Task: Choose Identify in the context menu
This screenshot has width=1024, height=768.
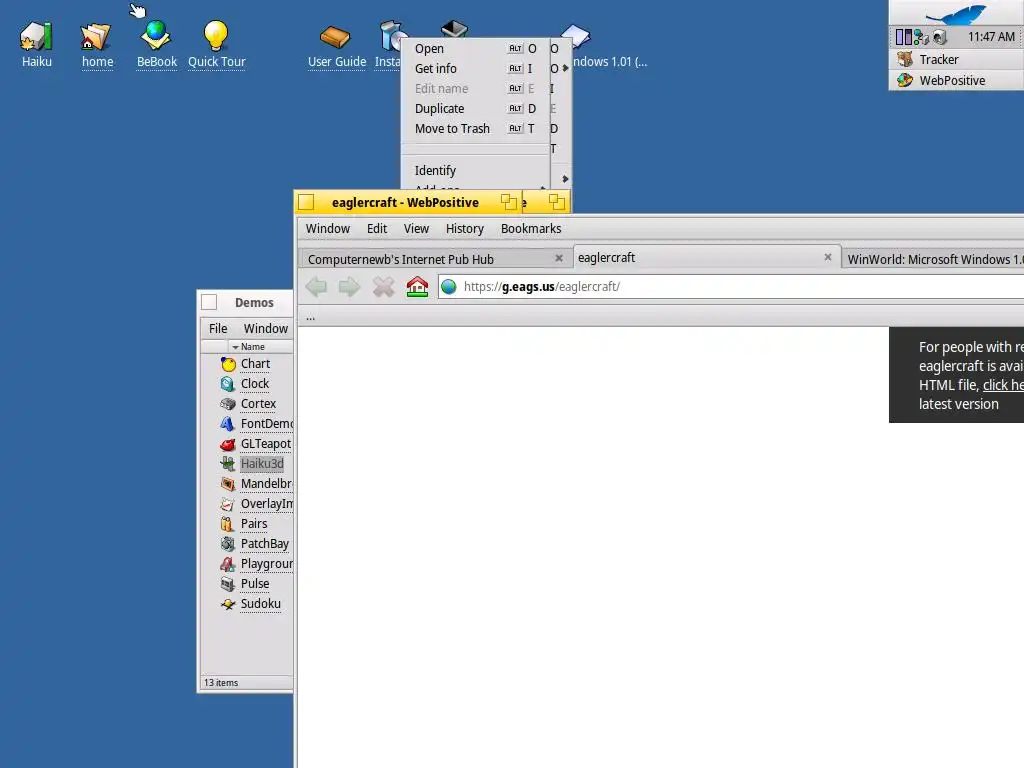Action: click(475, 170)
